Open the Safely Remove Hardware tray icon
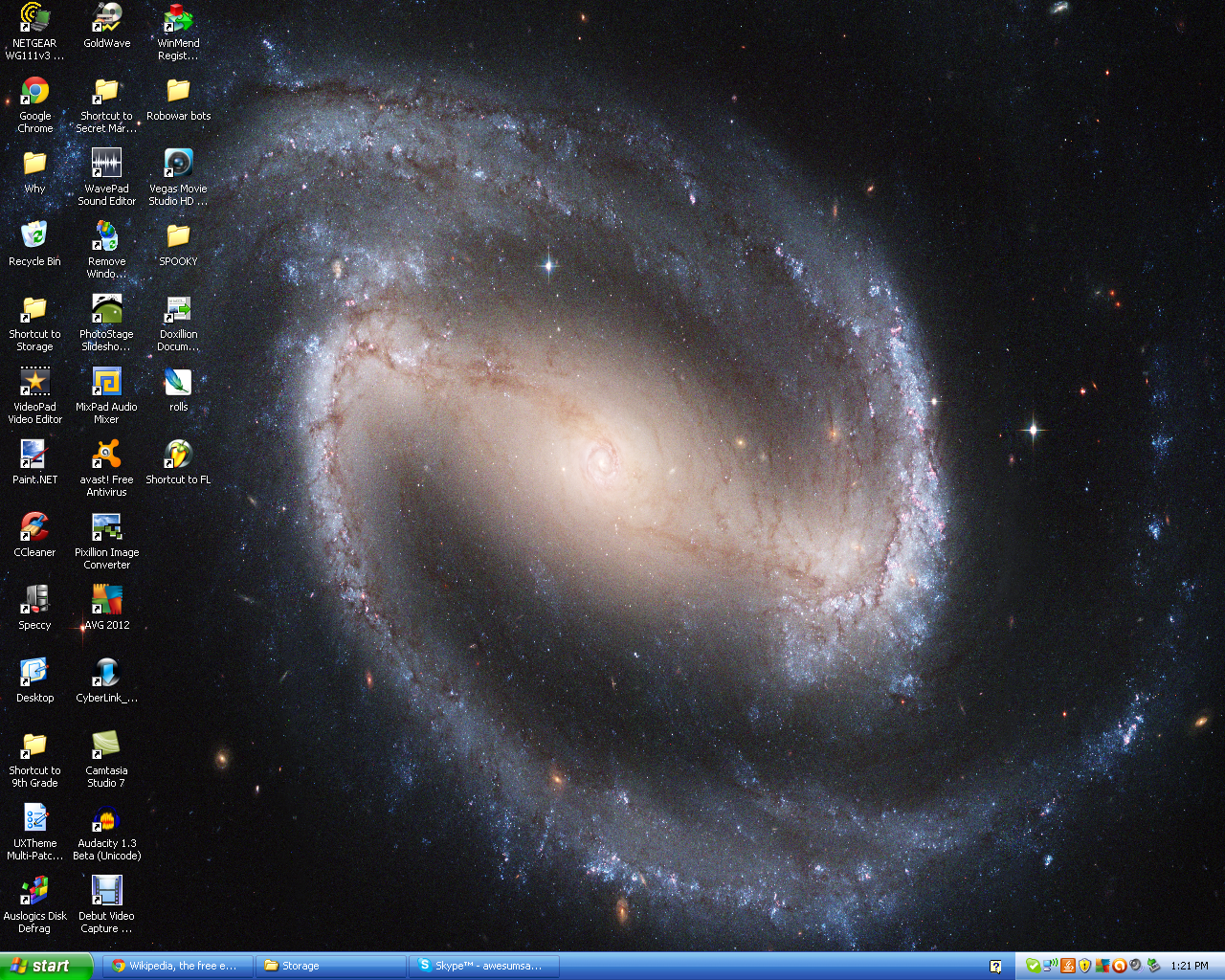Viewport: 1225px width, 980px height. pyautogui.click(x=1153, y=966)
